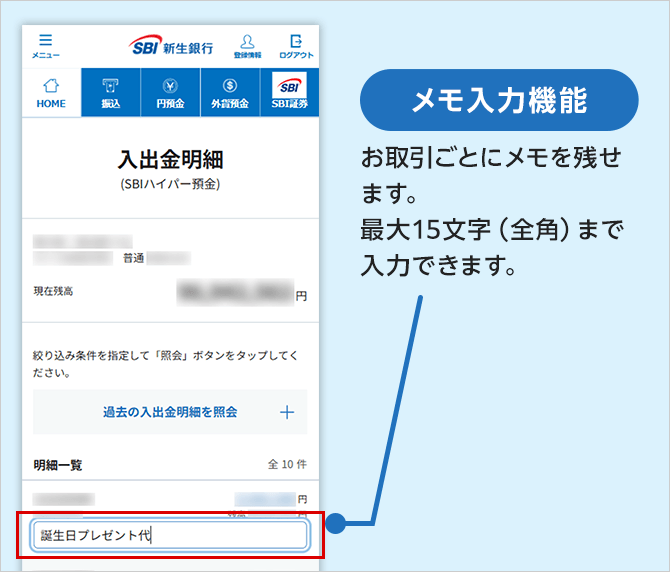Screen dimensions: 670x572
Task: Select the 現在残高 label
Action: point(53,291)
